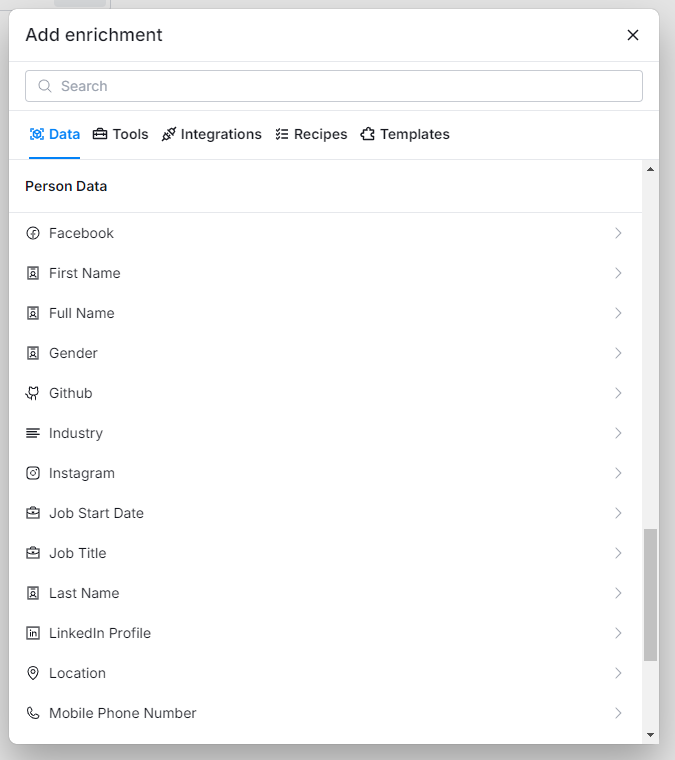Screen dimensions: 675x760
Task: Expand the Job Start Date row chevron
Action: (618, 513)
